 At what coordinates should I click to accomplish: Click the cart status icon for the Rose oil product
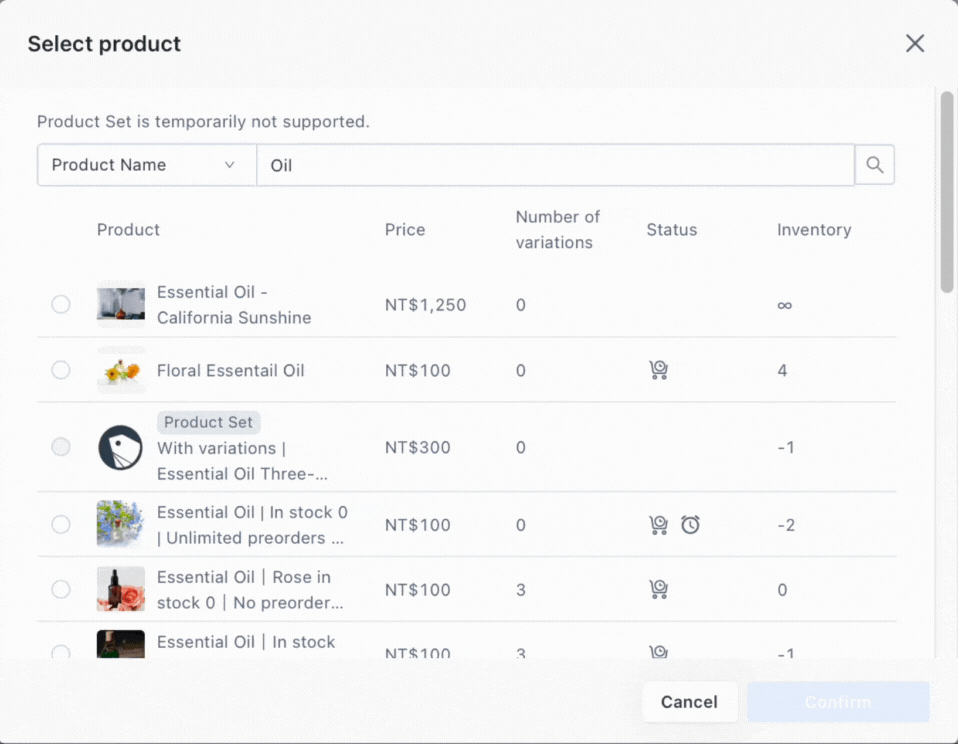tap(658, 590)
